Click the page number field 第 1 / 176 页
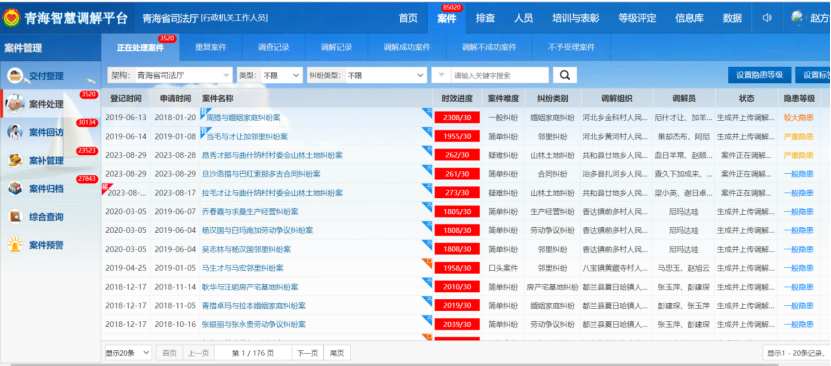This screenshot has width=831, height=366. [253, 353]
